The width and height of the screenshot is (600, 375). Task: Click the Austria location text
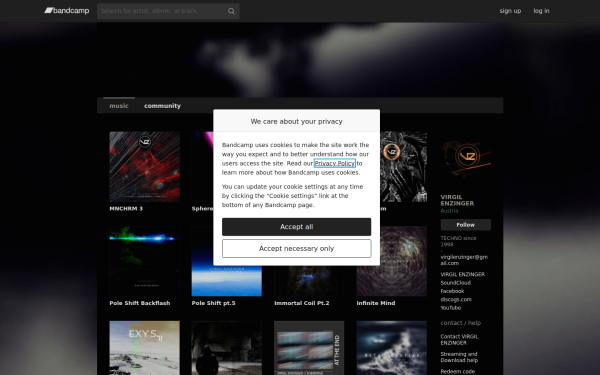[449, 211]
